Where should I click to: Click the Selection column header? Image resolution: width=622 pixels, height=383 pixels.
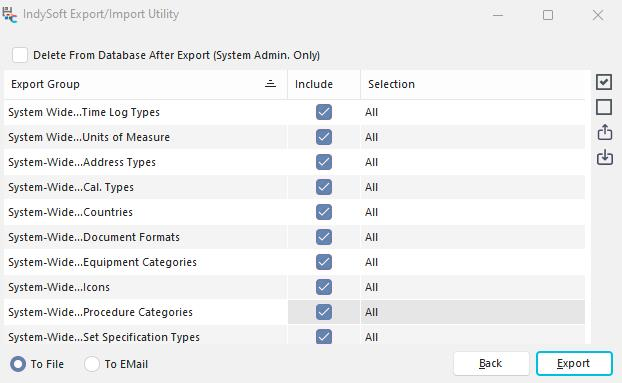click(473, 84)
